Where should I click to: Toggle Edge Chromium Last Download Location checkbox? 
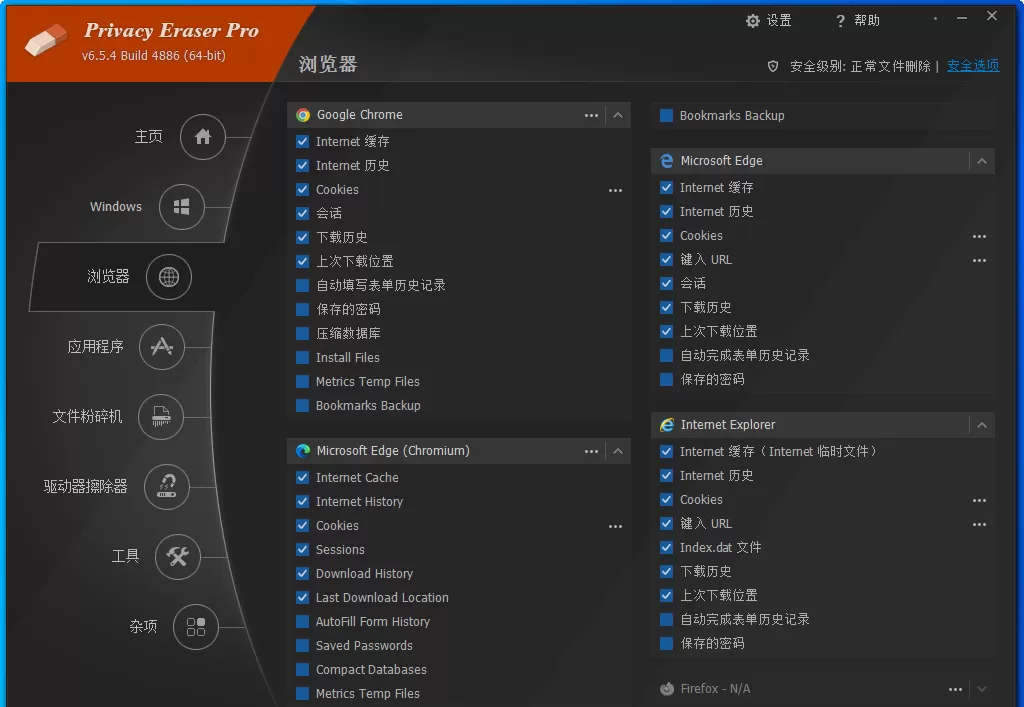click(x=302, y=597)
